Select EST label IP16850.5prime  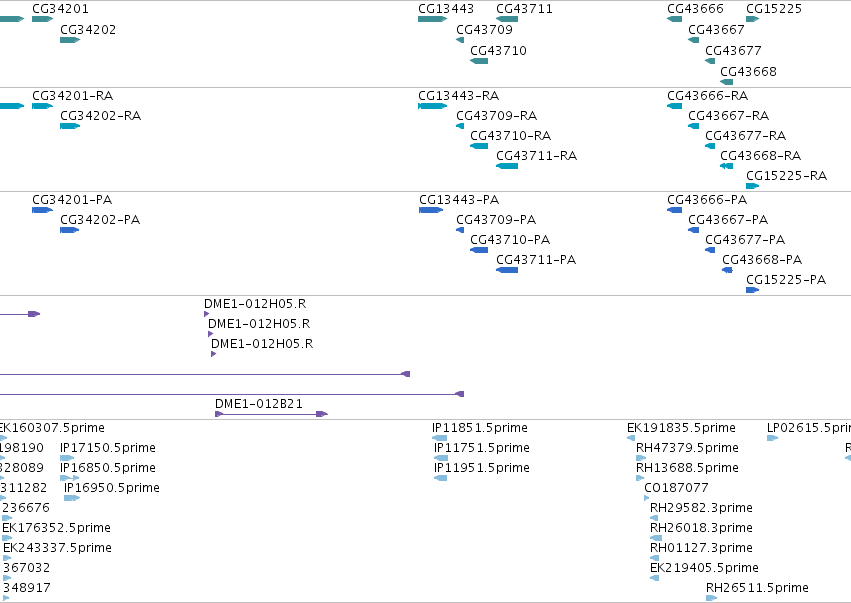[x=108, y=468]
